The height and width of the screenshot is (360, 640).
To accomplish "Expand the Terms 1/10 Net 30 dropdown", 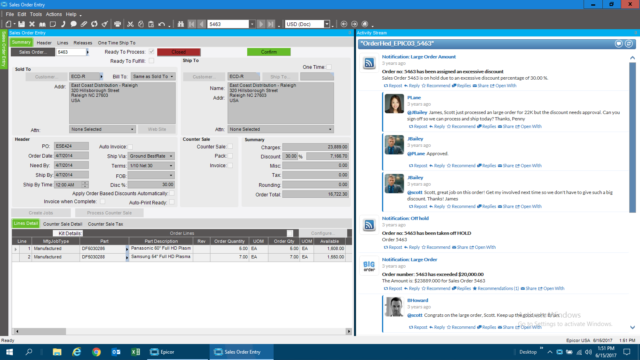I will 151,166.
